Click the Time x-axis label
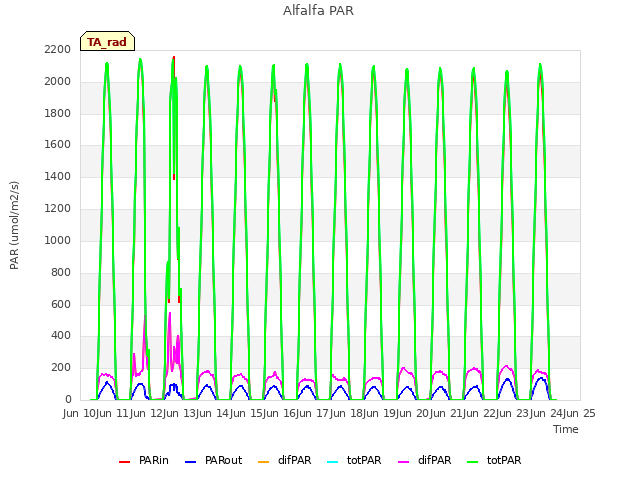This screenshot has height=480, width=640. click(x=566, y=429)
